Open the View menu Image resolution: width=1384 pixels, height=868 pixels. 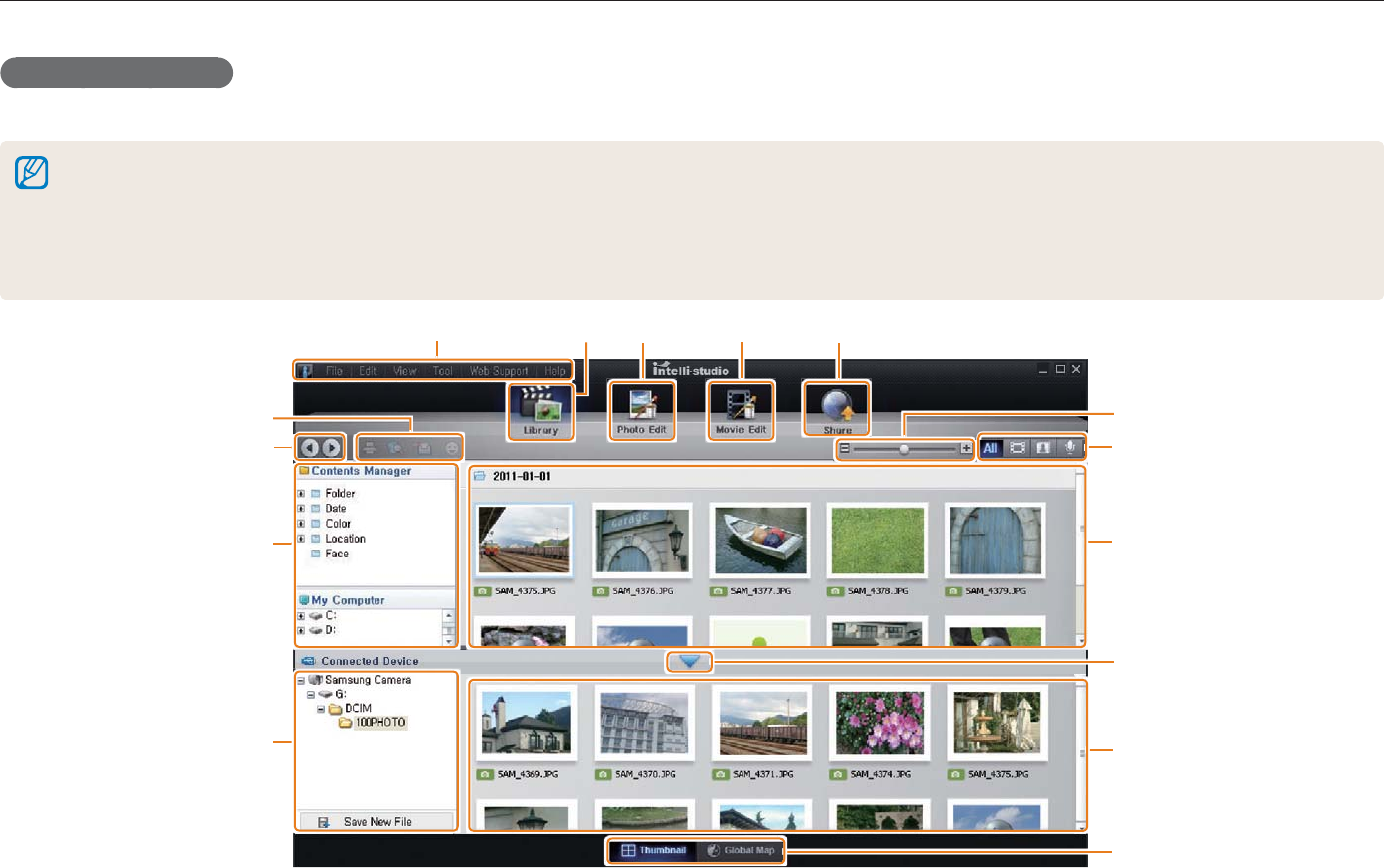(405, 370)
